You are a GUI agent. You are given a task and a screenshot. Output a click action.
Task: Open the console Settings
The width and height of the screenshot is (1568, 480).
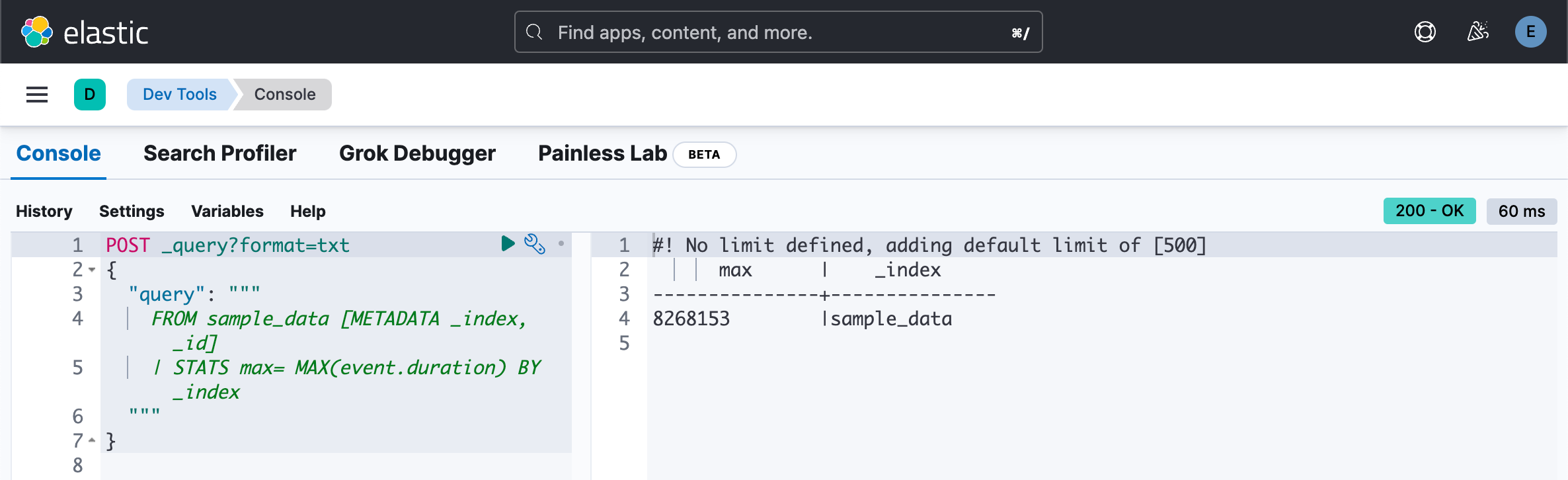132,212
